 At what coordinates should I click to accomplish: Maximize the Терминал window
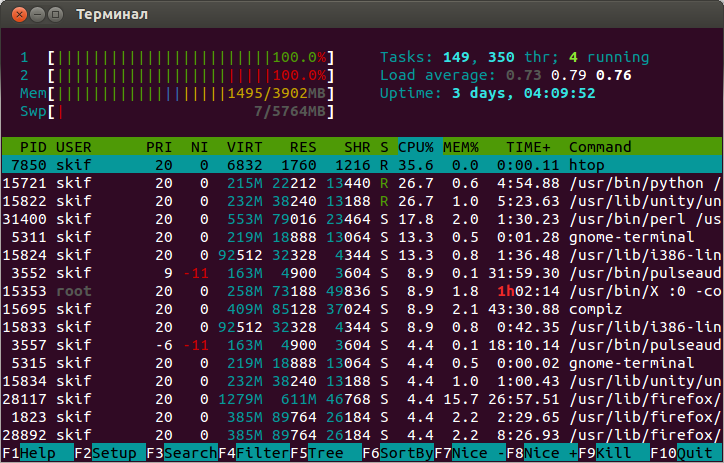point(55,14)
